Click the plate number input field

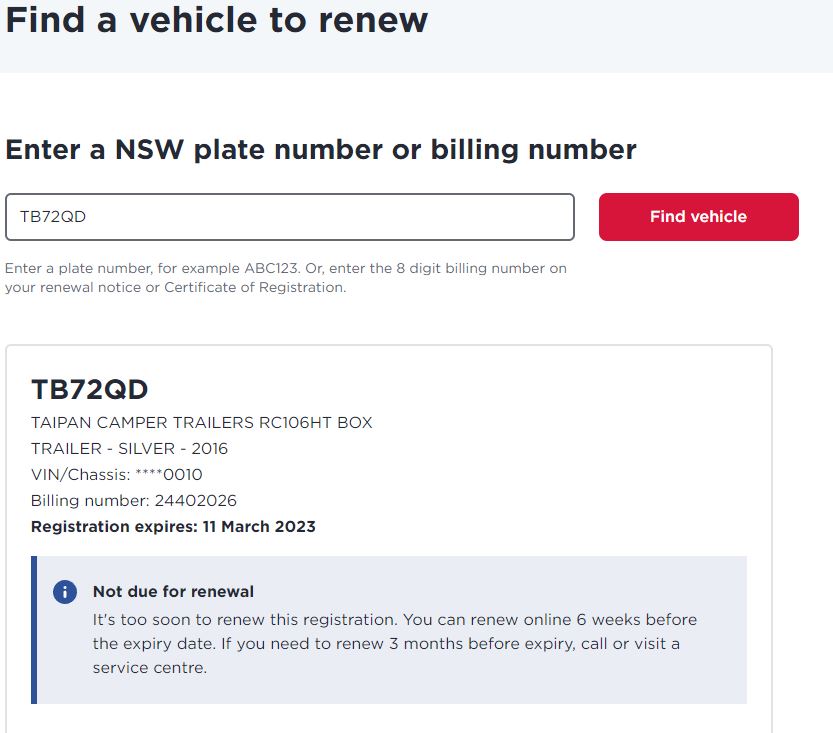(290, 217)
